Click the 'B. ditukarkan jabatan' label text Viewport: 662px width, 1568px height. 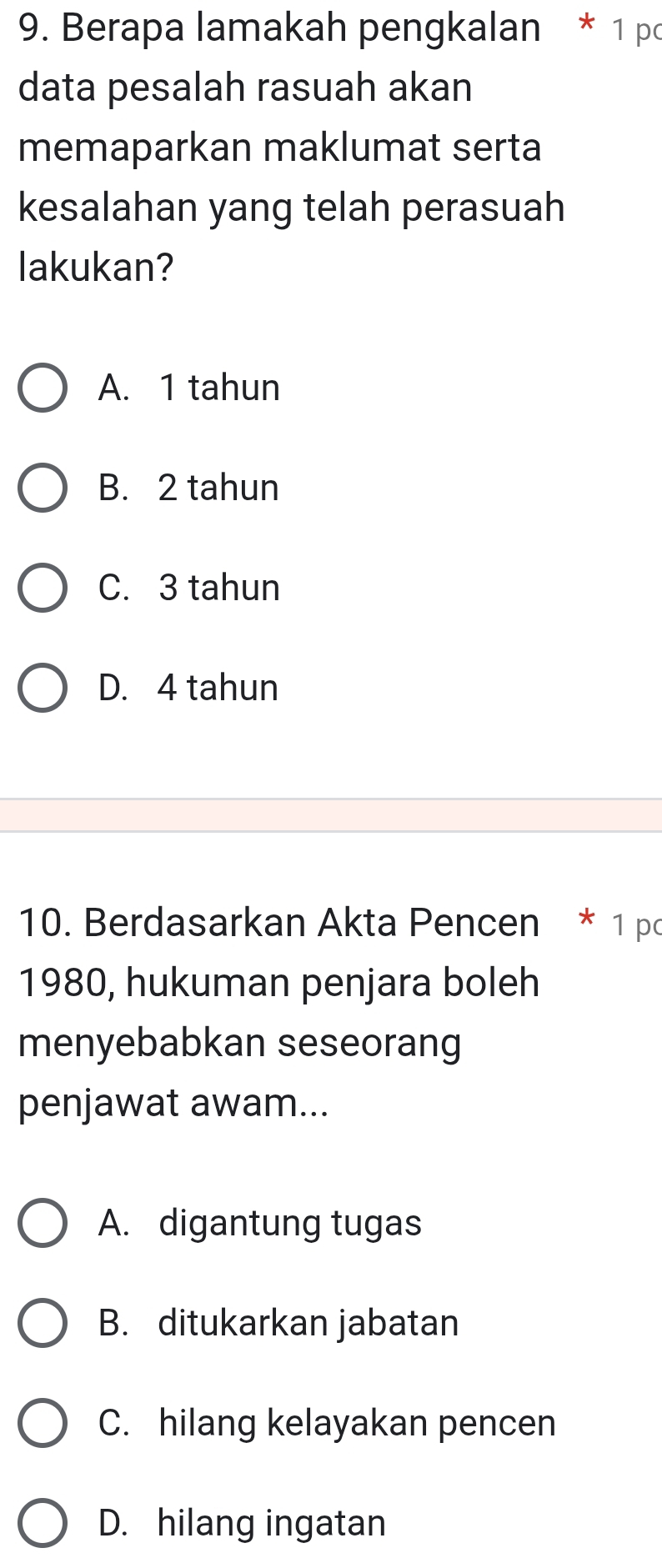coord(278,1324)
